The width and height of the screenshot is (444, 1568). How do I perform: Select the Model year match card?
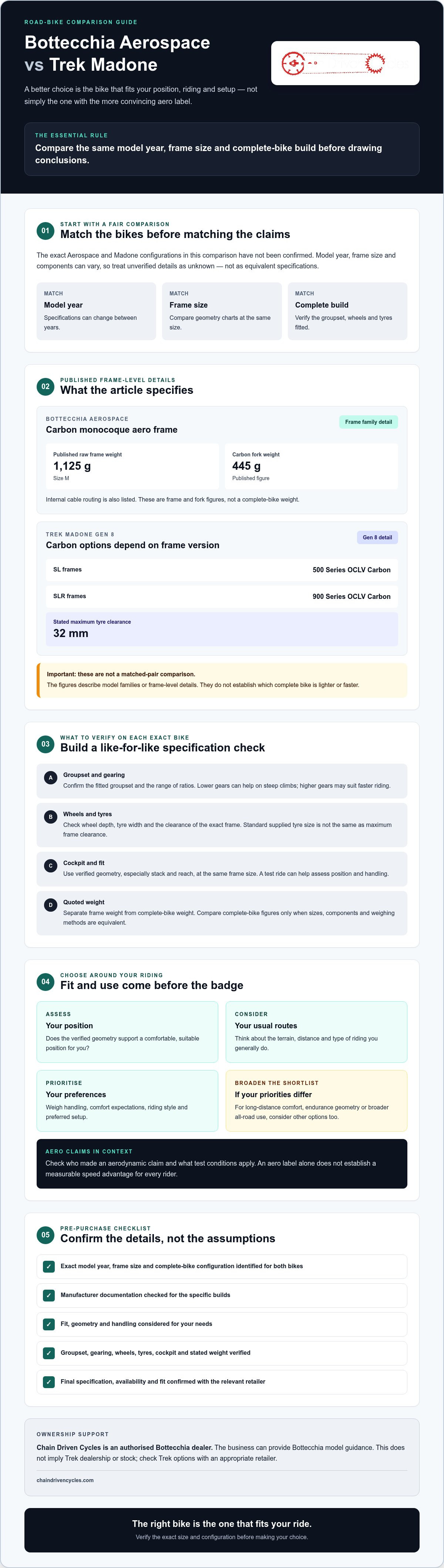tap(96, 311)
